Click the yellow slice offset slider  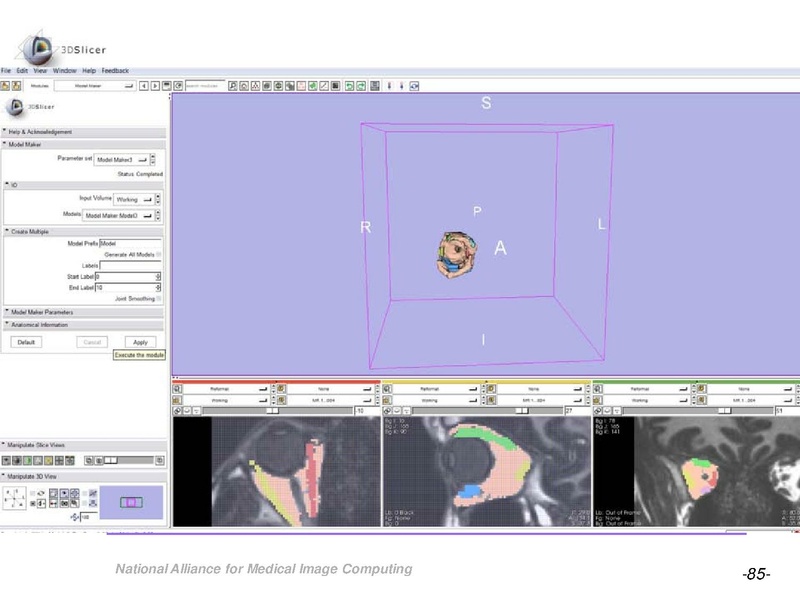(487, 411)
